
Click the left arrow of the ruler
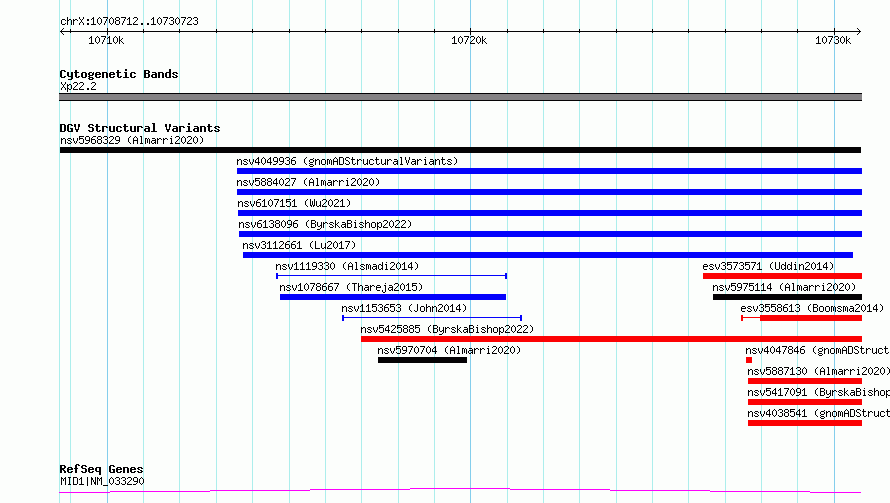click(x=63, y=32)
